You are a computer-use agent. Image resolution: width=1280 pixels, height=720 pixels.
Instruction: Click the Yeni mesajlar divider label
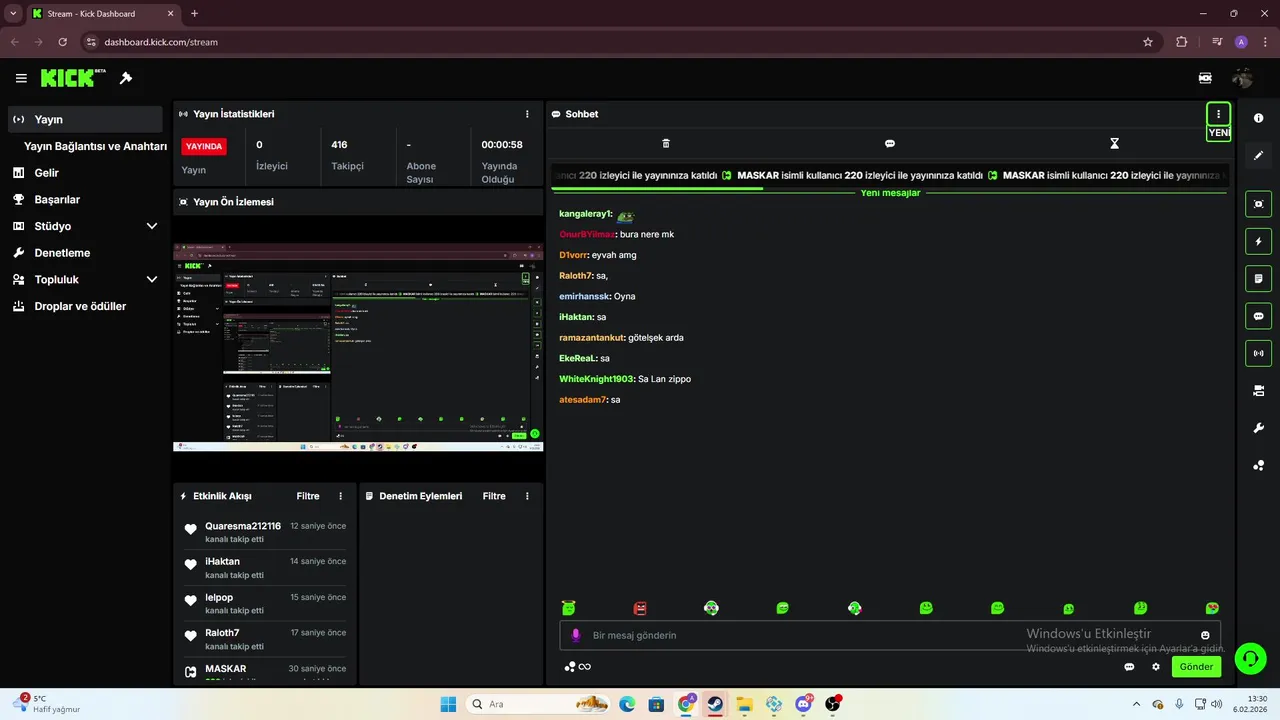coord(890,192)
